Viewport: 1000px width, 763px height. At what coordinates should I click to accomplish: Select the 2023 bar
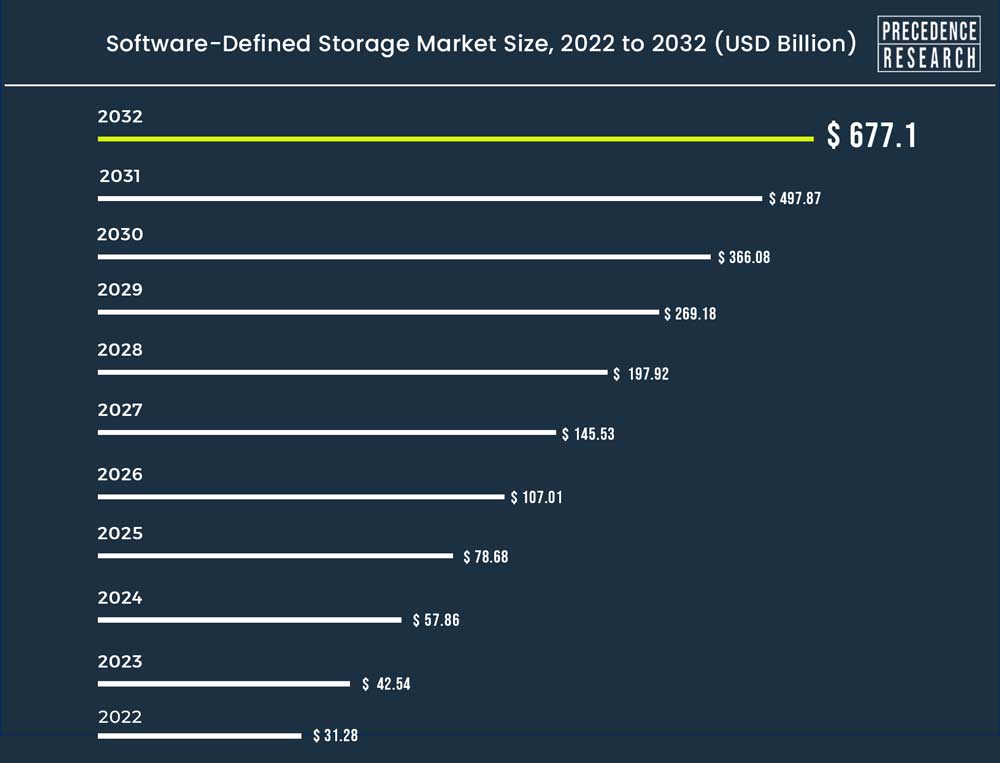point(224,684)
